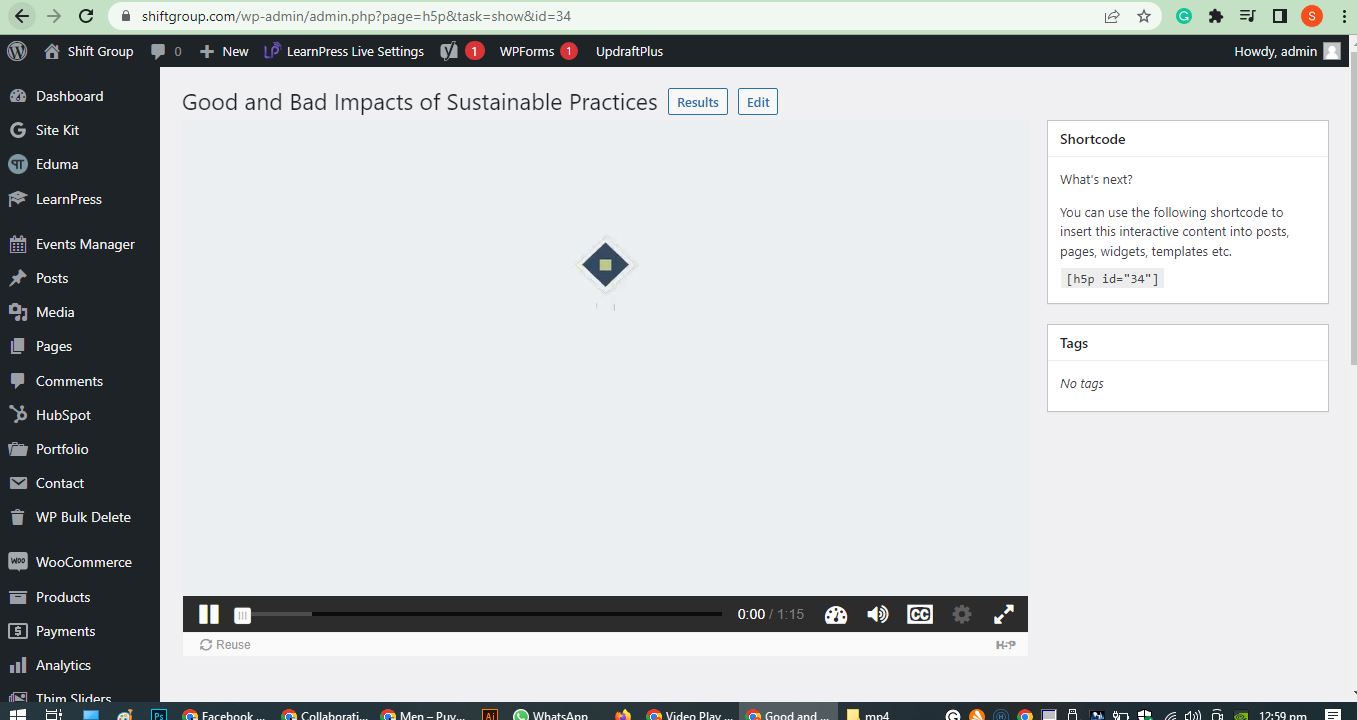
Task: Enable closed captions with the CC button
Action: click(x=919, y=614)
